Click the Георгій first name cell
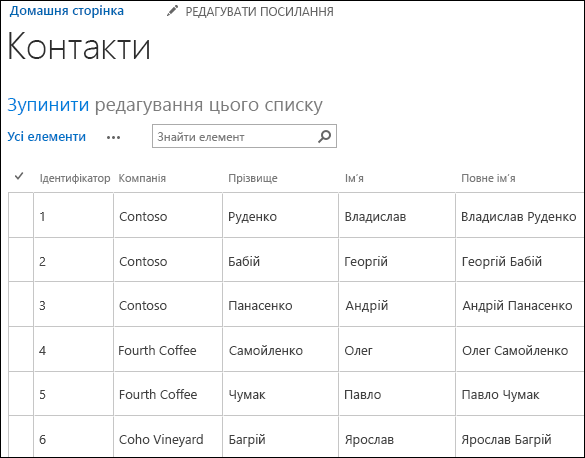 (x=397, y=260)
